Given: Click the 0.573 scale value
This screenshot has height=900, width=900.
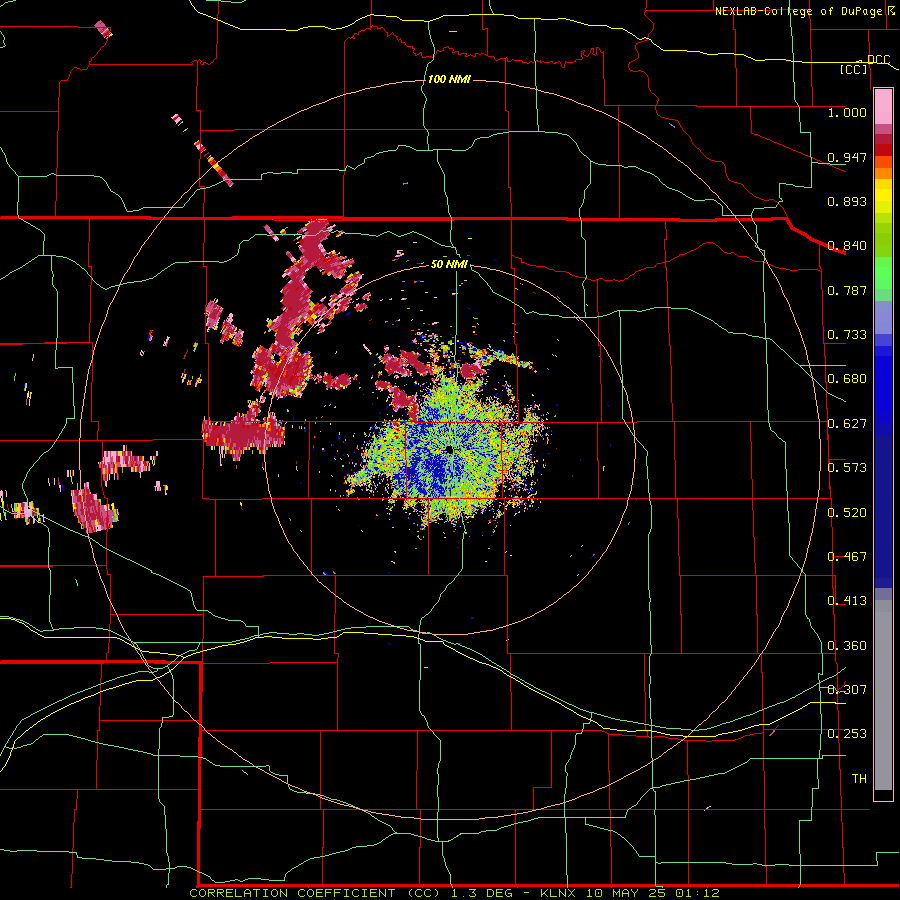Looking at the screenshot, I should [x=847, y=468].
